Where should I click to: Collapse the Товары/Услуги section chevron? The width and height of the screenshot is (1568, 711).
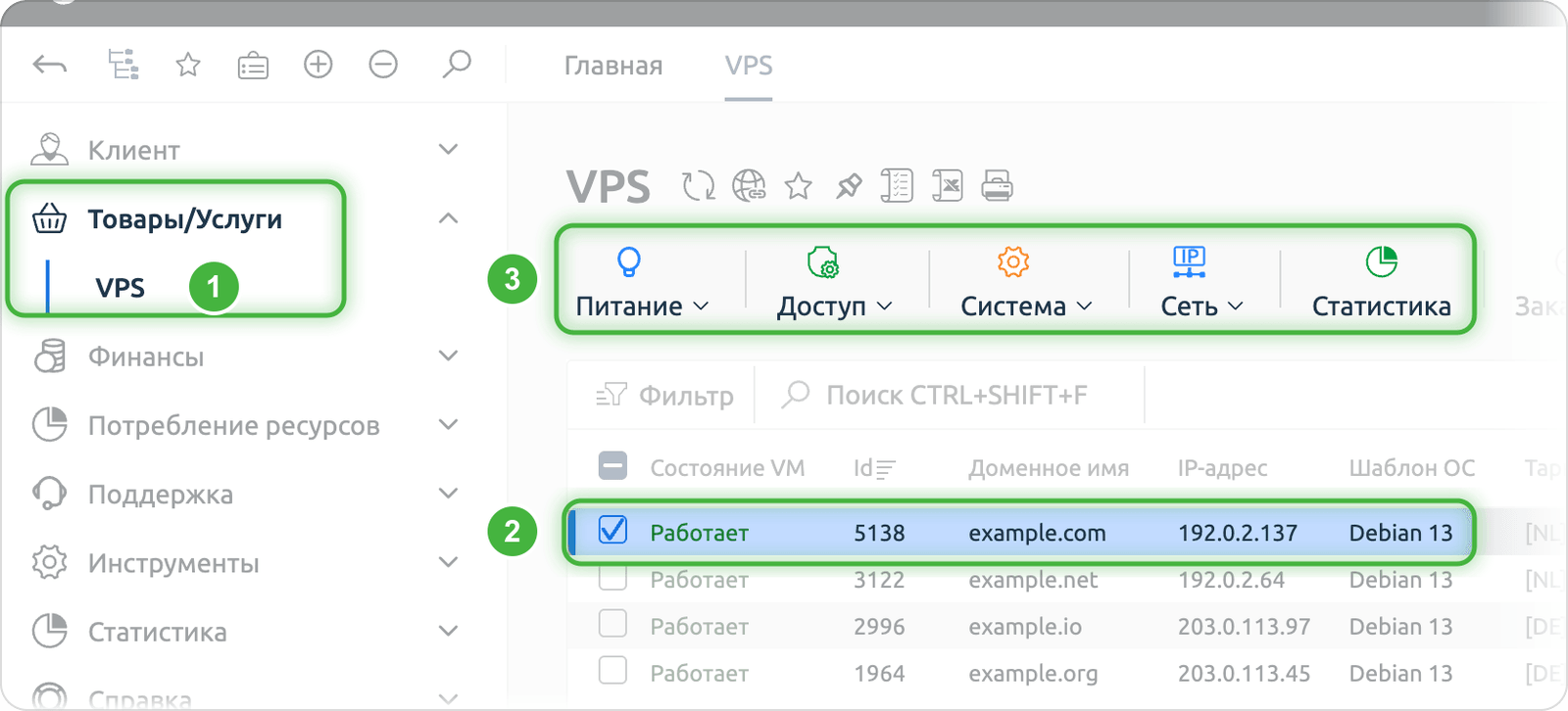448,218
